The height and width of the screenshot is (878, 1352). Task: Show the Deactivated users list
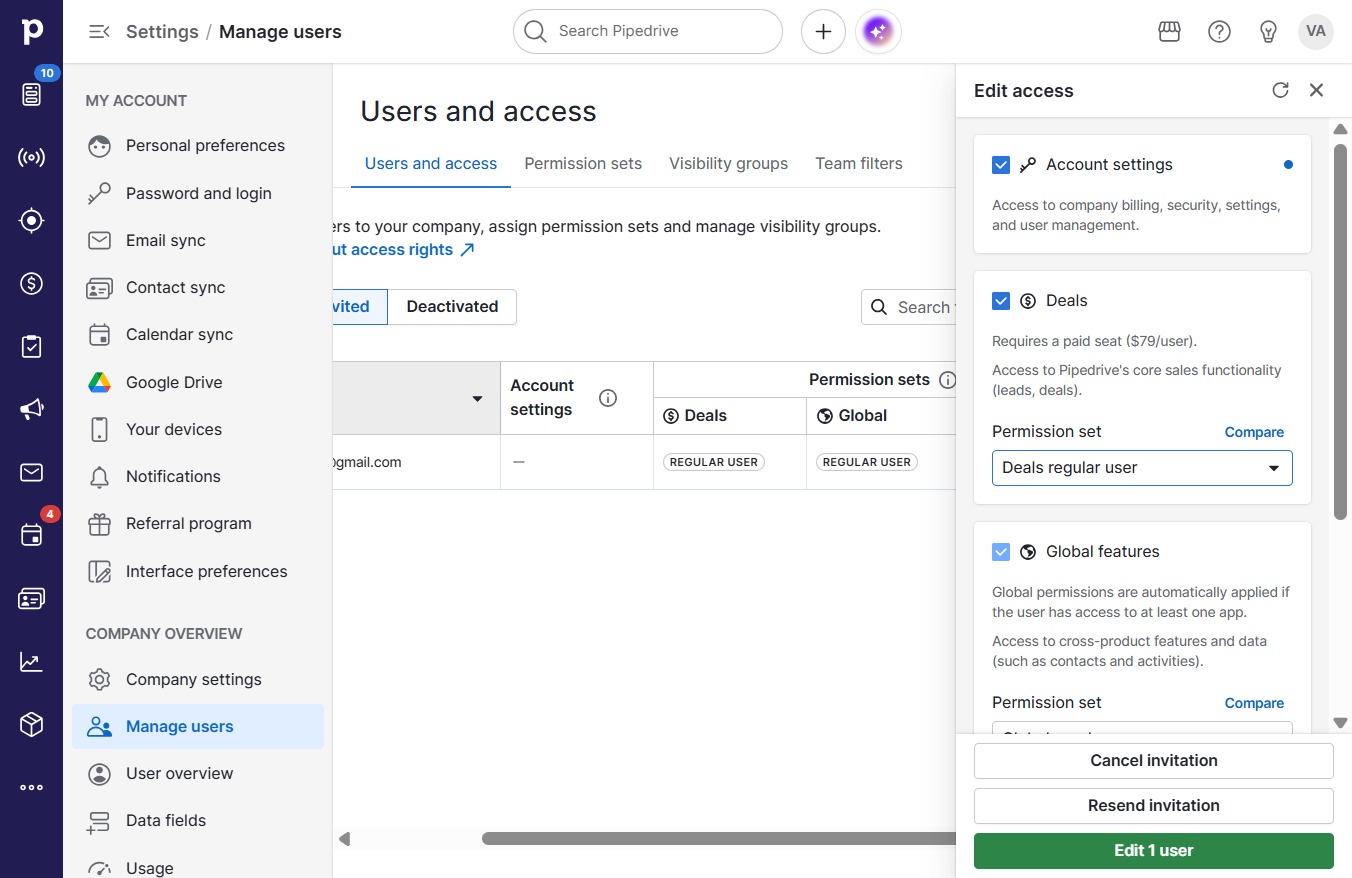(x=452, y=307)
